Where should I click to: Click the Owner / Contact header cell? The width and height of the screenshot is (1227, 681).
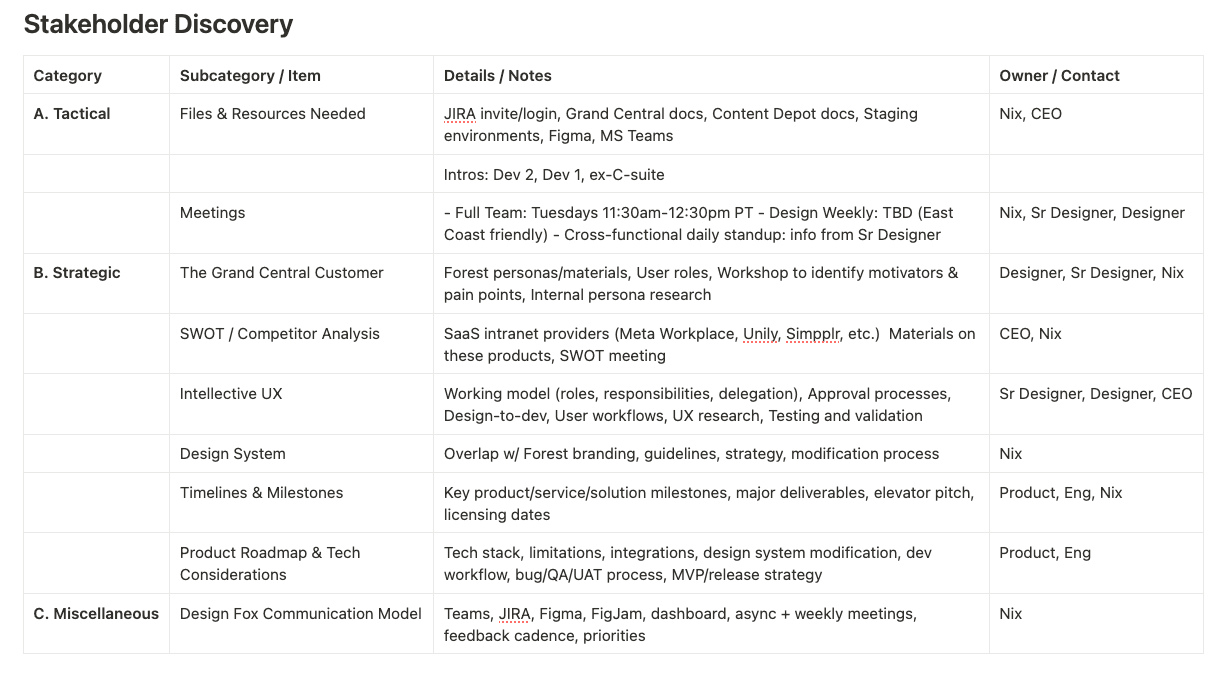1096,75
